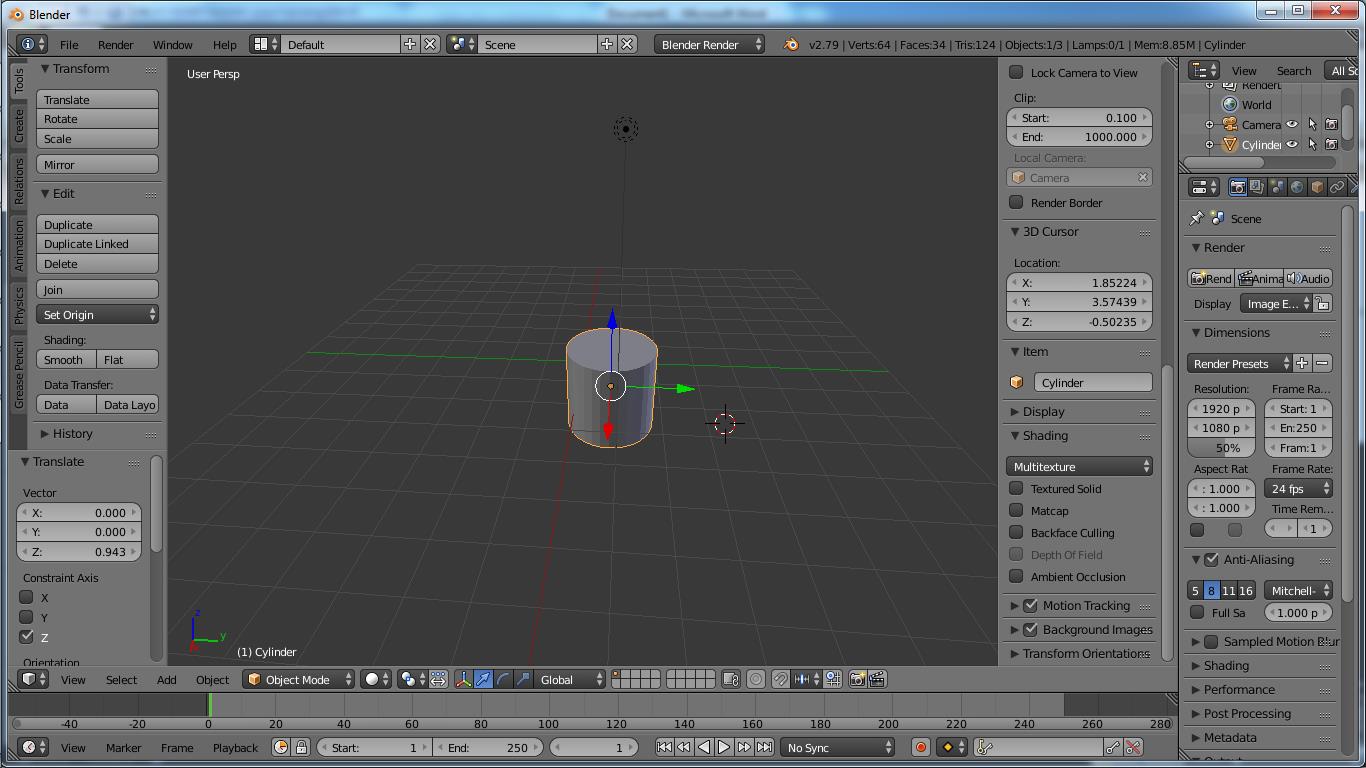Click the OpenGL render animation clapper icon
This screenshot has width=1366, height=768.
(877, 679)
